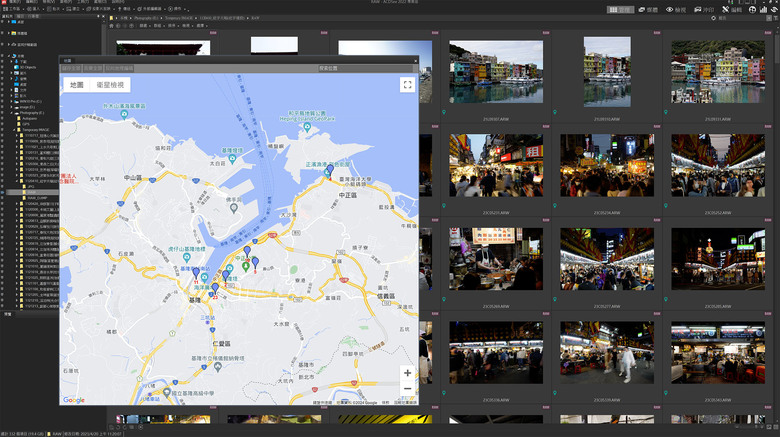The image size is (780, 437).
Task: Select the RAW_DUMP folder in tree
Action: pos(35,198)
